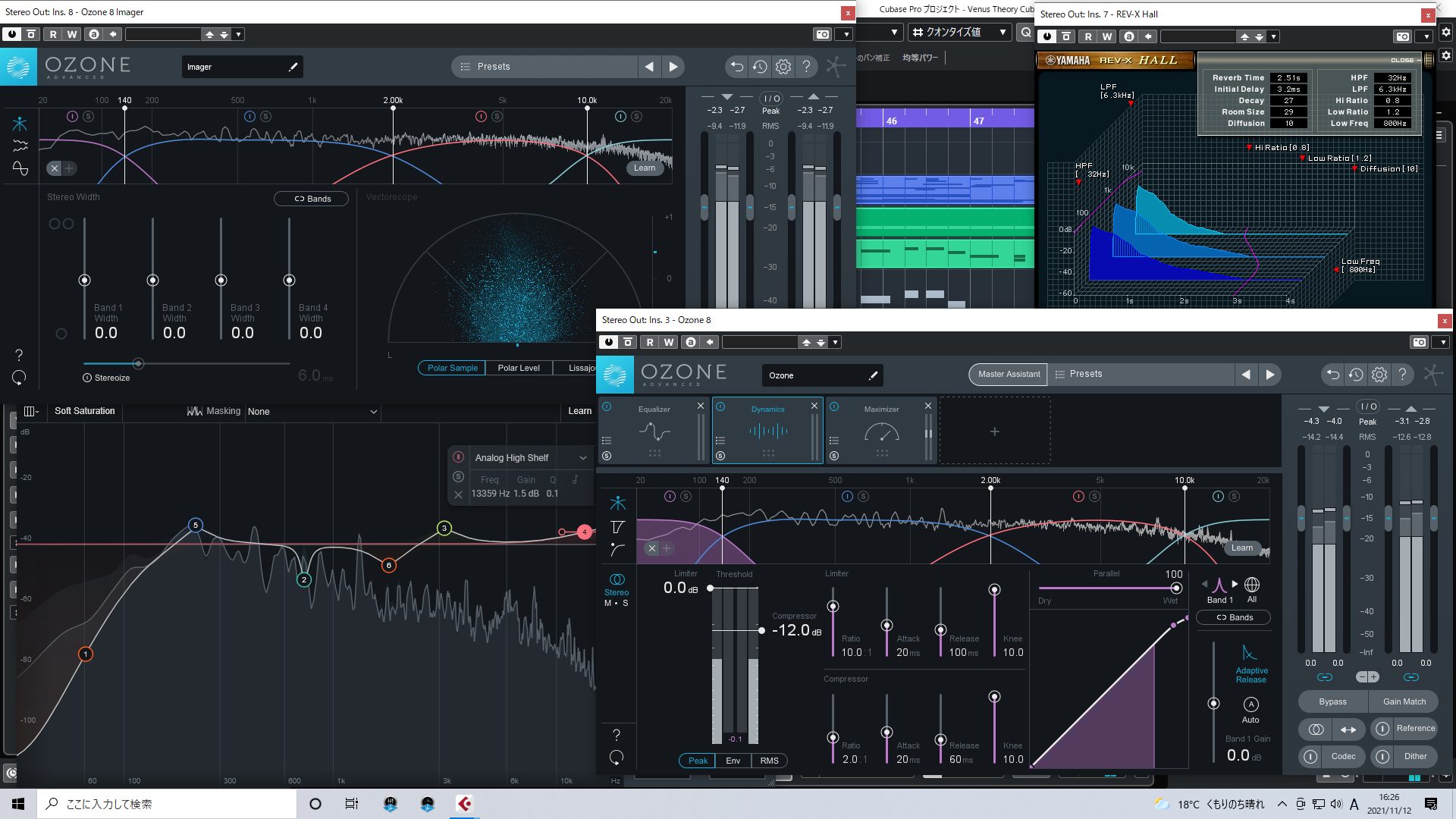Open Imager plugin window options dropdown arrow
The width and height of the screenshot is (1456, 819).
(847, 34)
